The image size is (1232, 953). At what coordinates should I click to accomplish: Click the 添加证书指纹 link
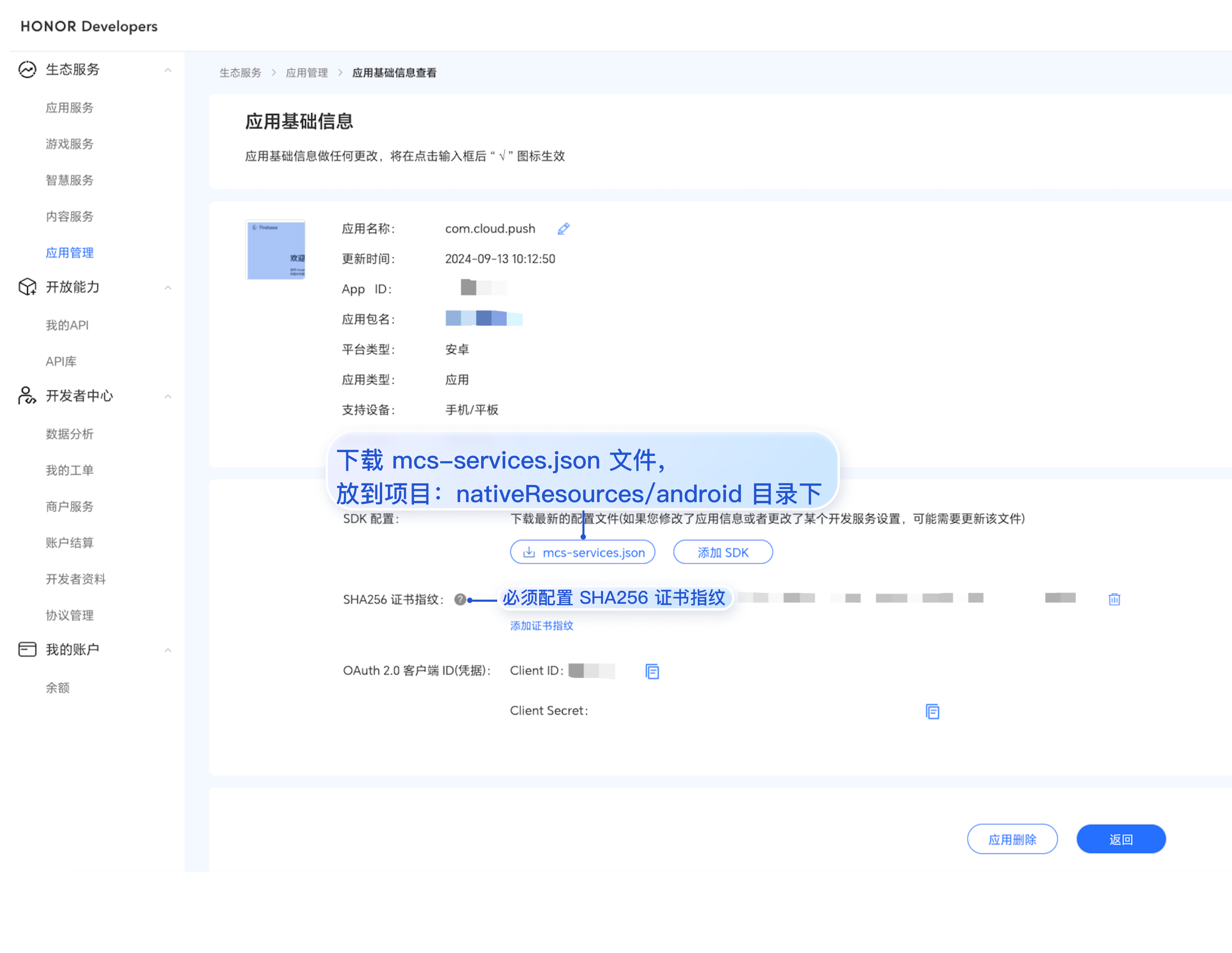(541, 625)
